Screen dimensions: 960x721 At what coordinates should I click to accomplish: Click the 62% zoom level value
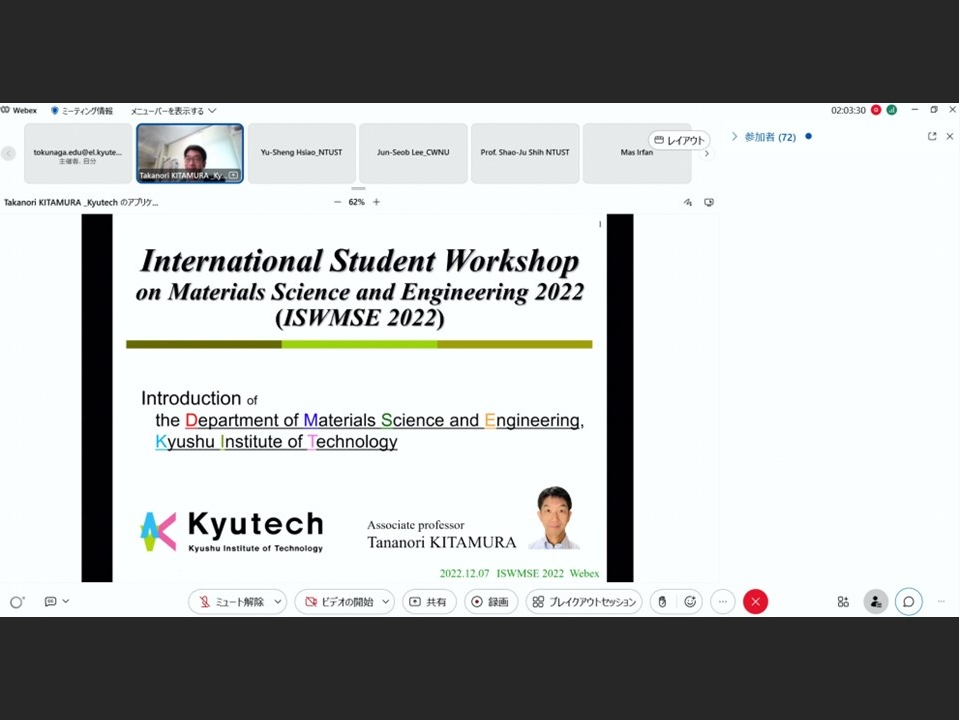coord(356,202)
